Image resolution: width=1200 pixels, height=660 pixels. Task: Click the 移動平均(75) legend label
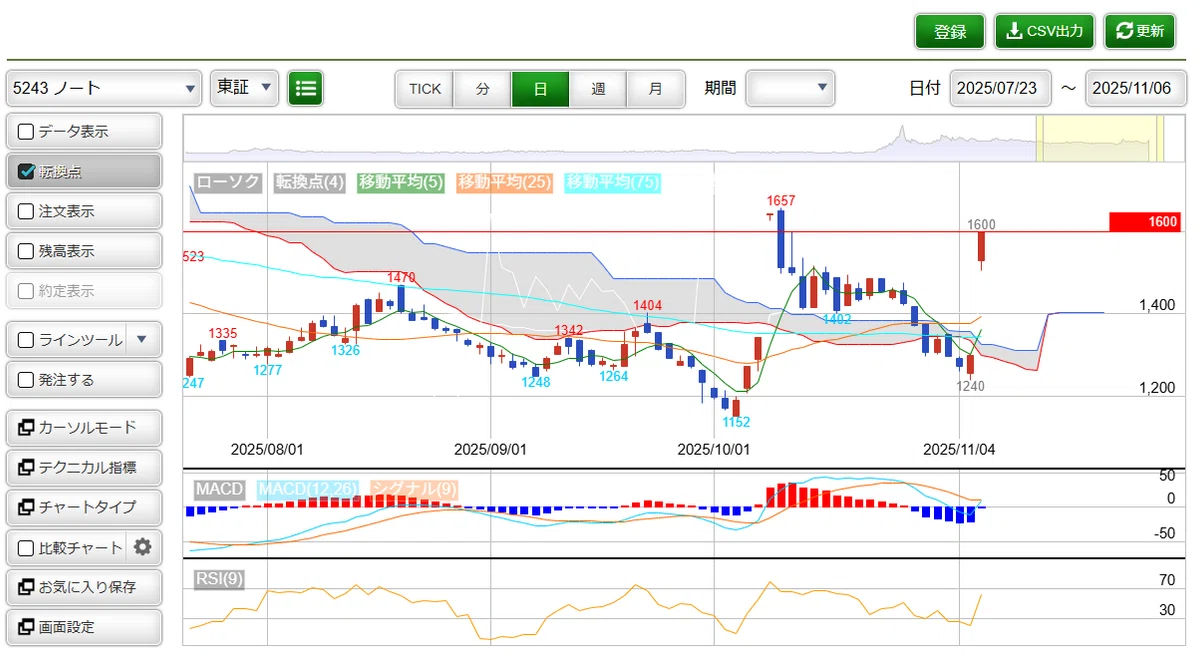coord(612,183)
